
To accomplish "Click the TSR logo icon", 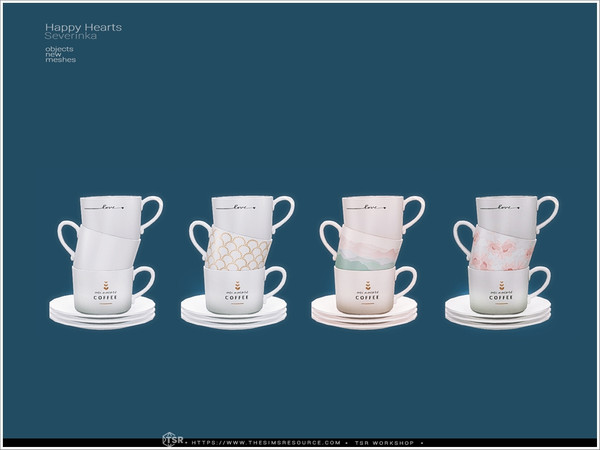I will click(x=173, y=439).
